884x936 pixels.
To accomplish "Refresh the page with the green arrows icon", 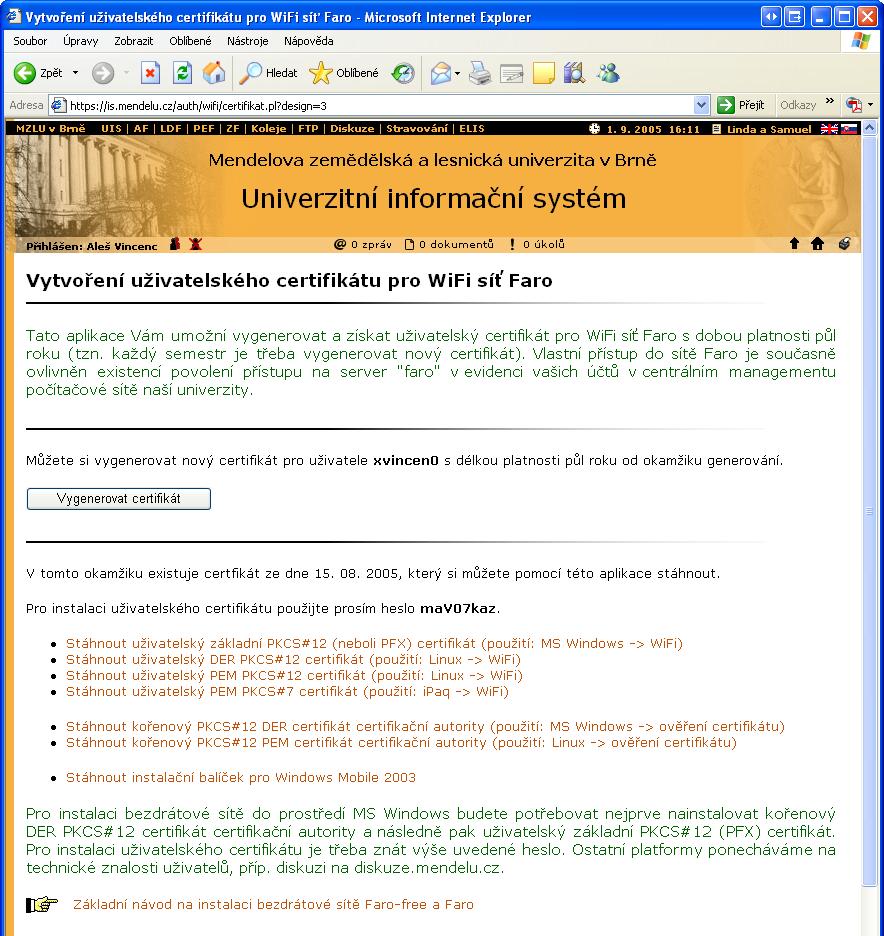I will tap(182, 73).
